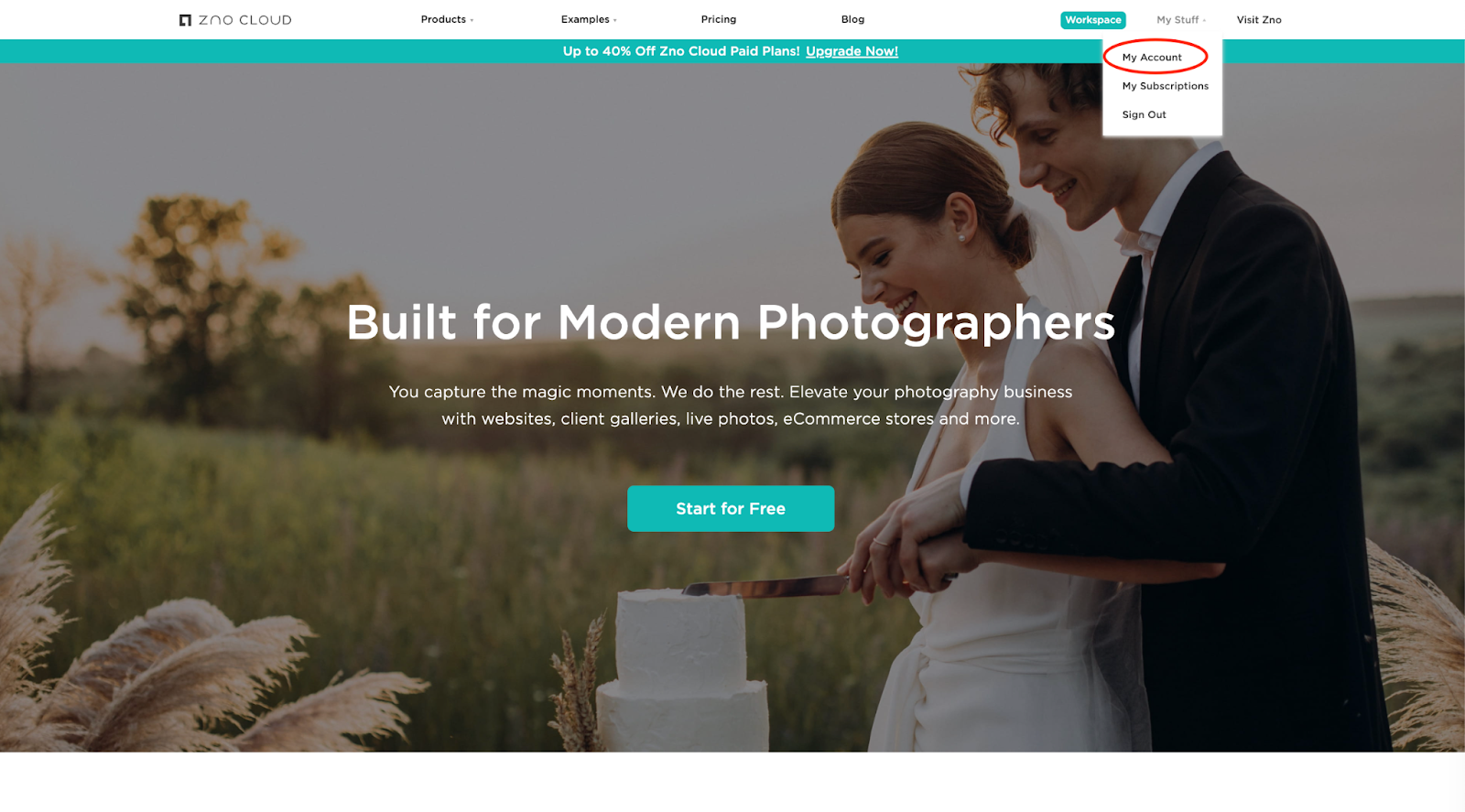Click the Upgrade Now! banner link
Screen dimensions: 1465x812
coord(852,51)
